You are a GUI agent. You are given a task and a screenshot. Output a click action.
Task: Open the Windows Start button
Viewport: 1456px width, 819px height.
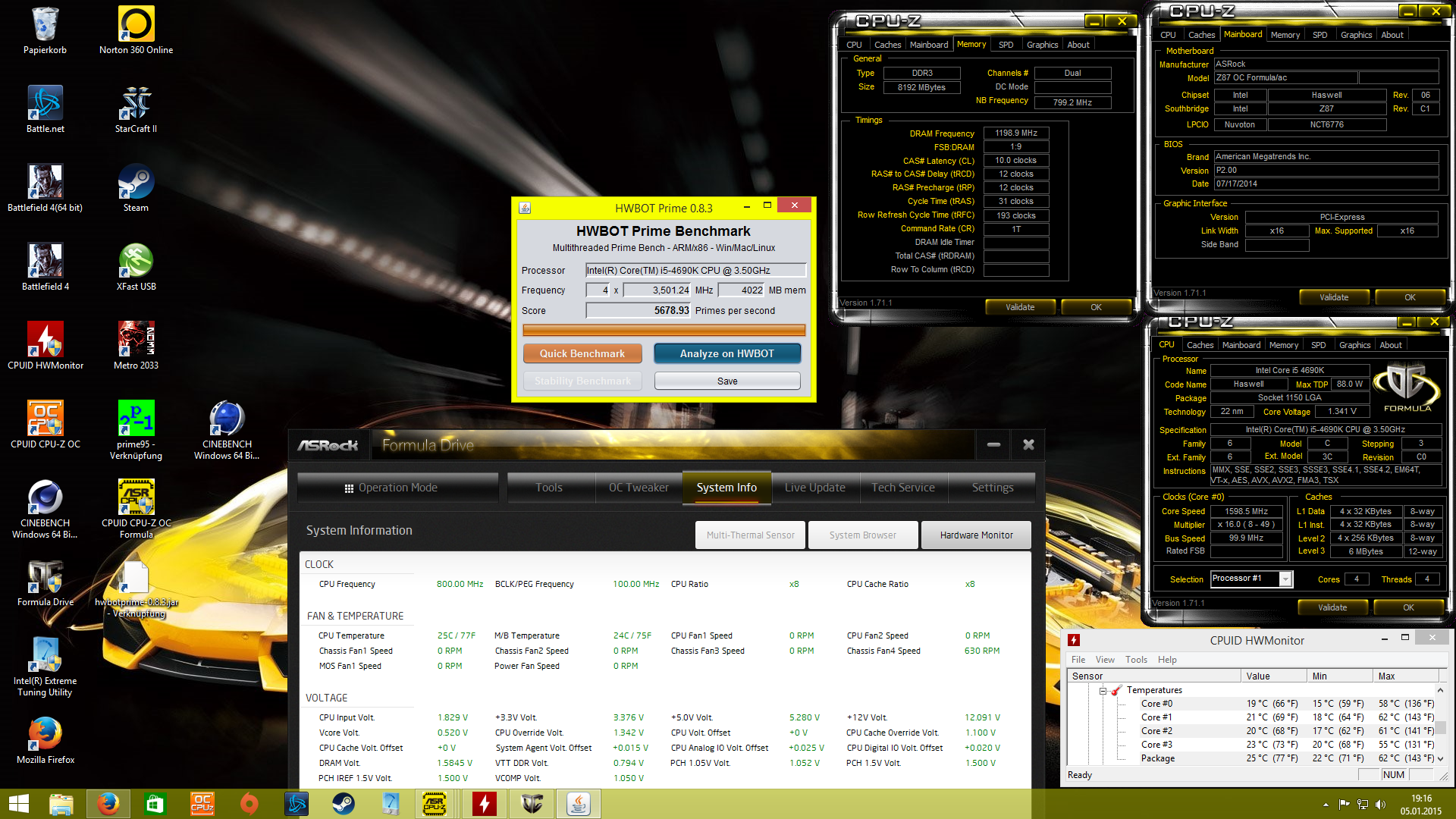pos(18,804)
